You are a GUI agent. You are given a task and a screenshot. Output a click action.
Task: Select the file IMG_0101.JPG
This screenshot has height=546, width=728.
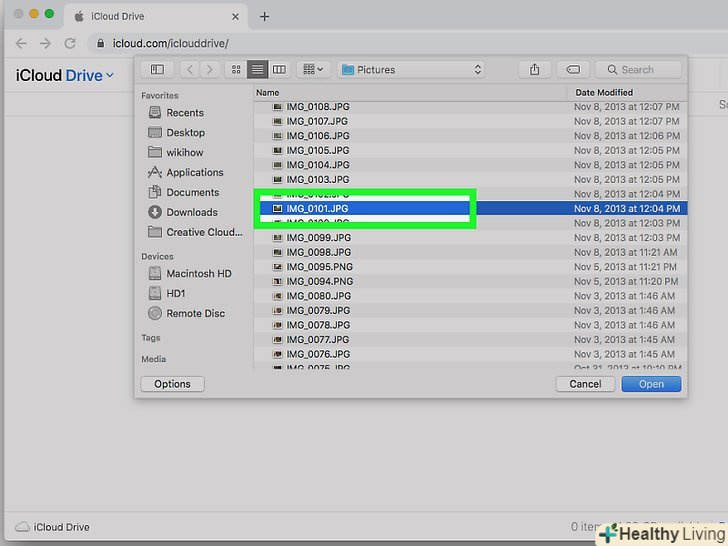(317, 209)
